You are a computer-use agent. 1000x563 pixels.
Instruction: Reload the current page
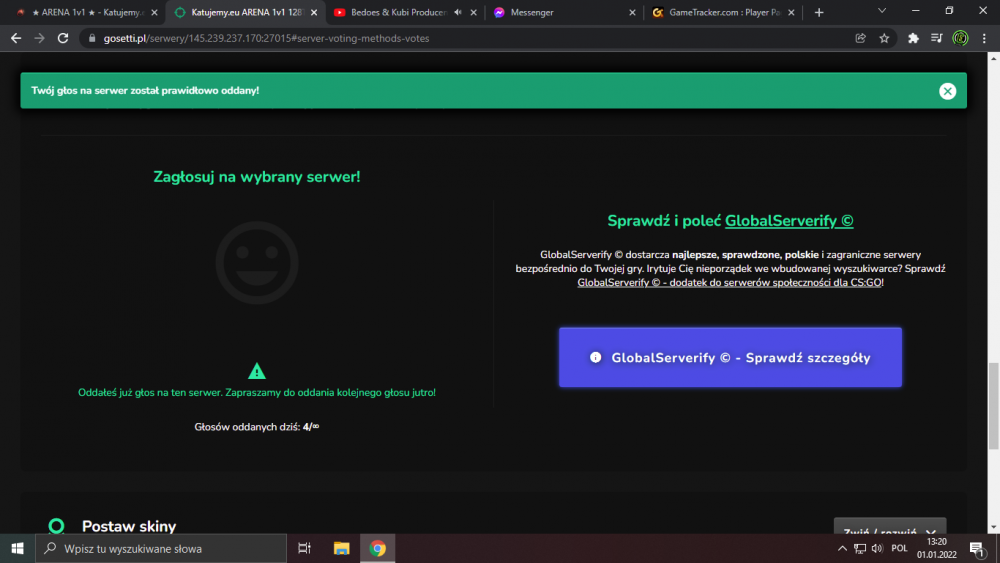[x=62, y=38]
